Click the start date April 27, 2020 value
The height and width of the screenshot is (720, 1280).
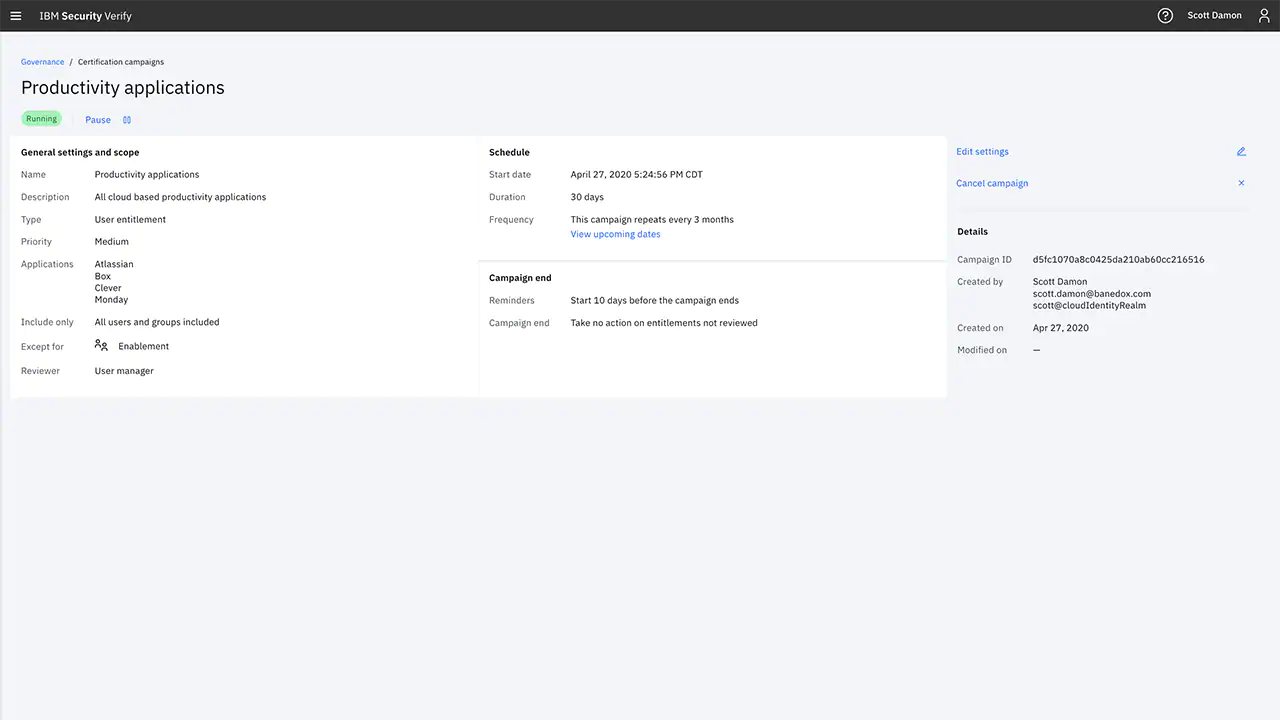pos(636,175)
